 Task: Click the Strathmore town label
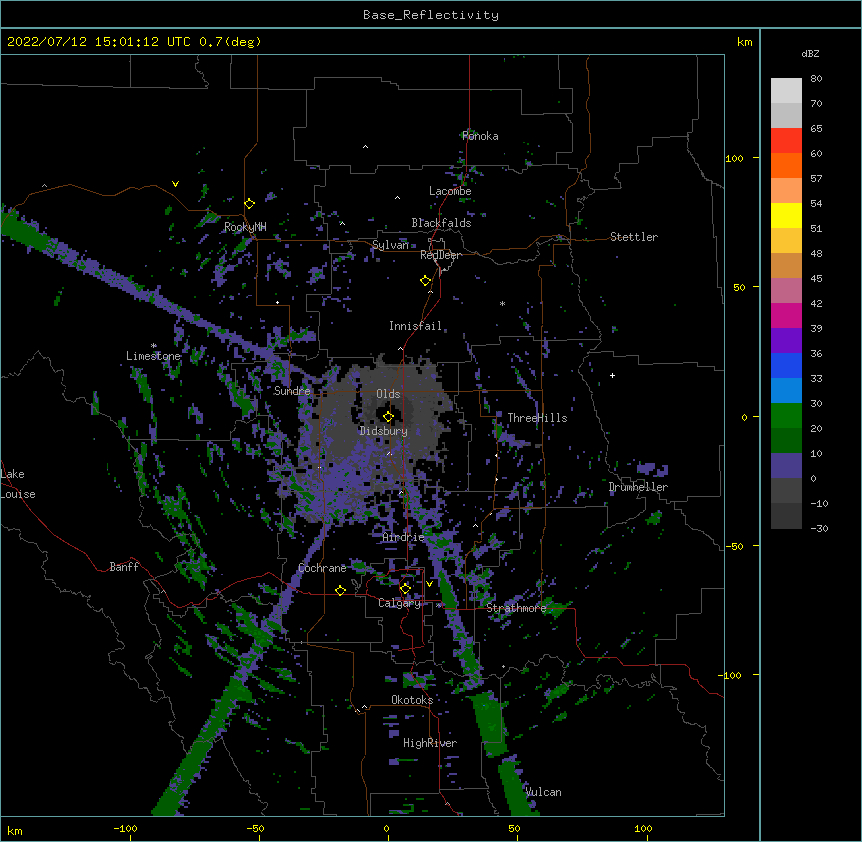[x=516, y=608]
